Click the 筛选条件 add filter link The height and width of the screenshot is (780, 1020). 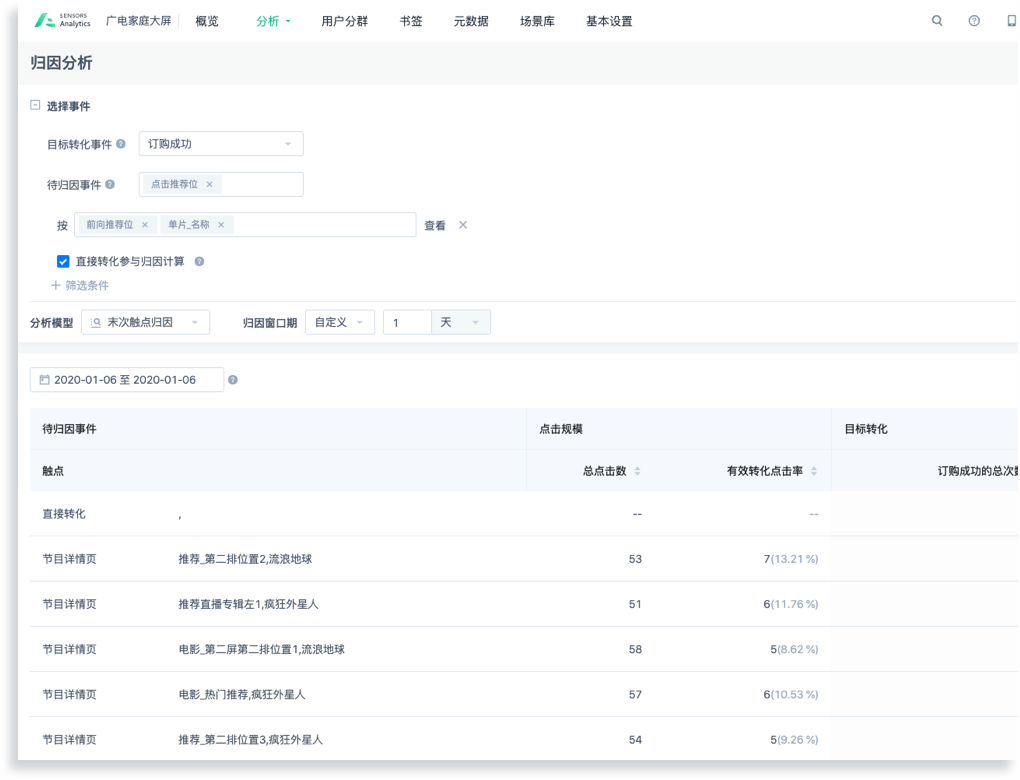(x=80, y=286)
